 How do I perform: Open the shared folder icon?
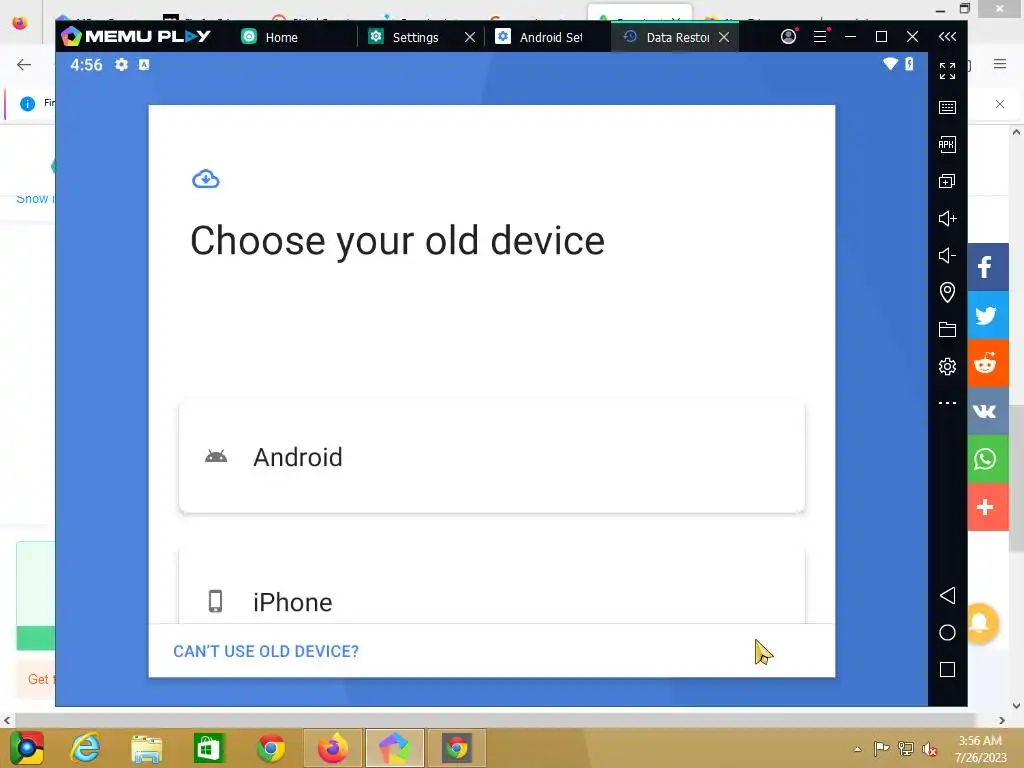pyautogui.click(x=947, y=329)
